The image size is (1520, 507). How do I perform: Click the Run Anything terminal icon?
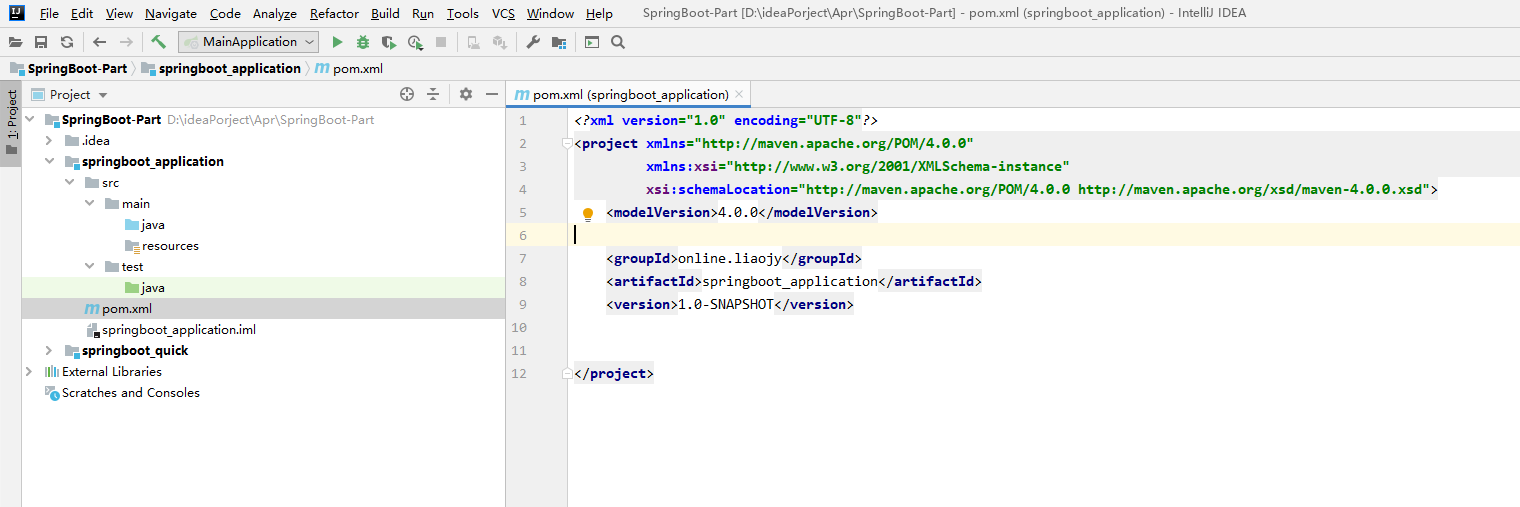point(592,42)
